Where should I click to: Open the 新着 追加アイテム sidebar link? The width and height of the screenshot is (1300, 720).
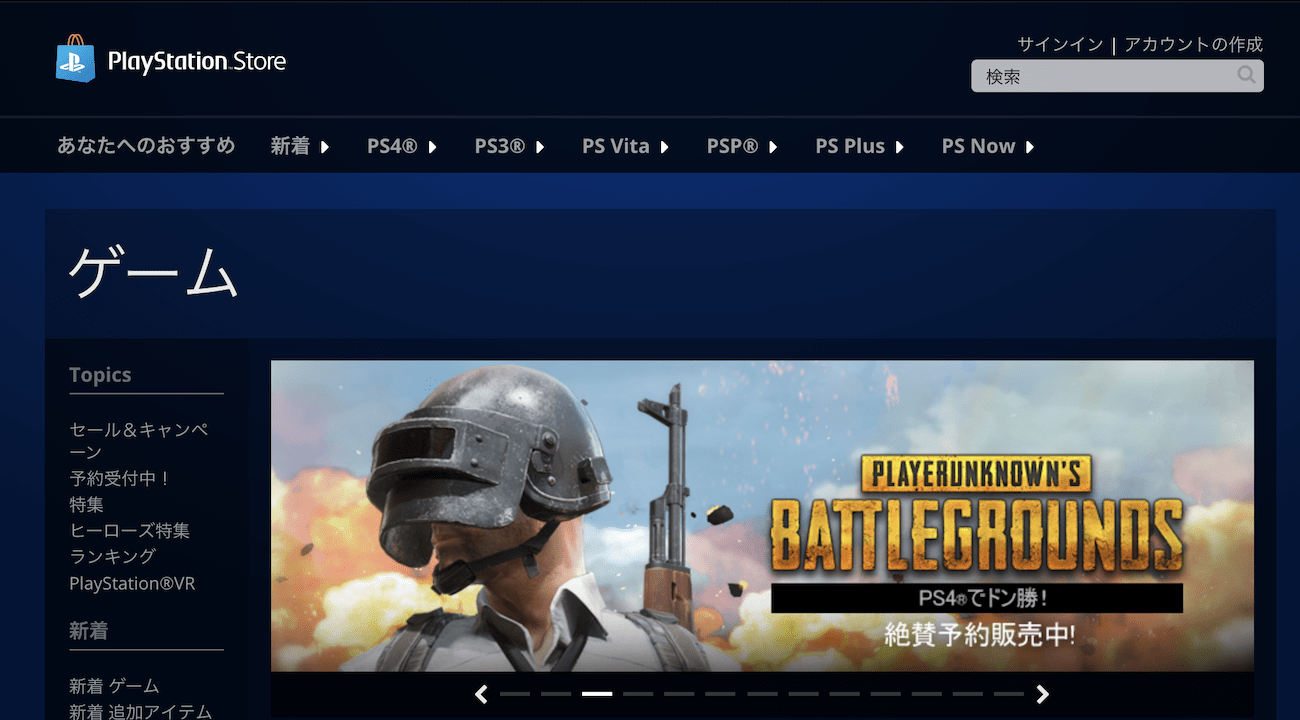point(140,711)
